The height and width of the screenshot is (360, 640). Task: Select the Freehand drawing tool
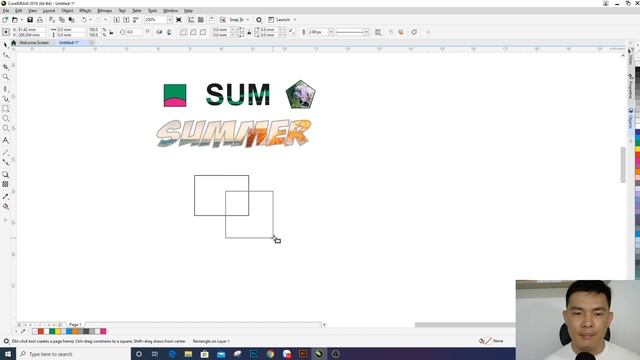[6, 89]
